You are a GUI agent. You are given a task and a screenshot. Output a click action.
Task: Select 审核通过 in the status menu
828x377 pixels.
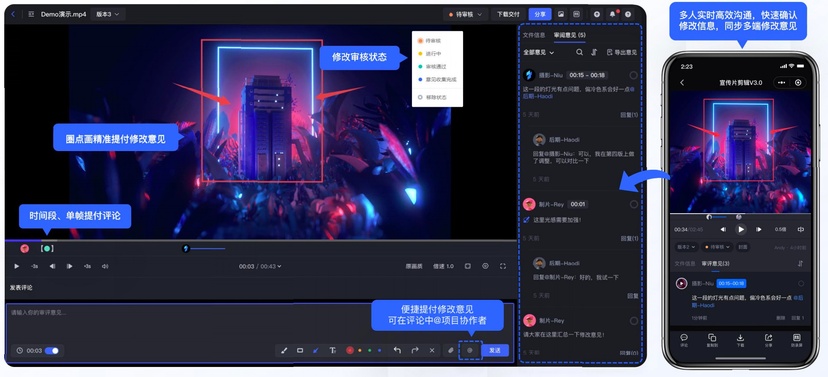pos(437,67)
